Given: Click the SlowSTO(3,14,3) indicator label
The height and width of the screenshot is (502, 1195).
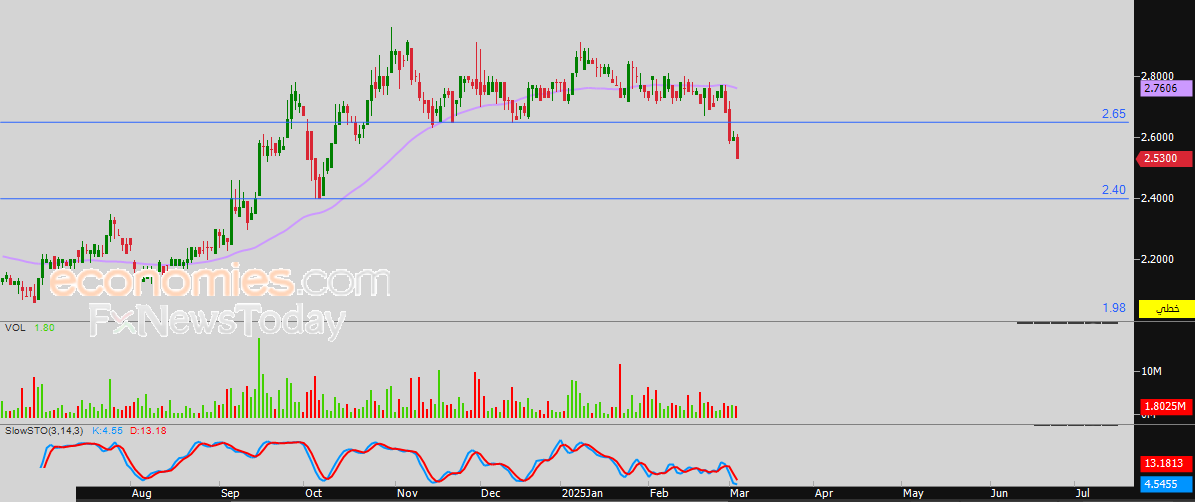Looking at the screenshot, I should (45, 430).
